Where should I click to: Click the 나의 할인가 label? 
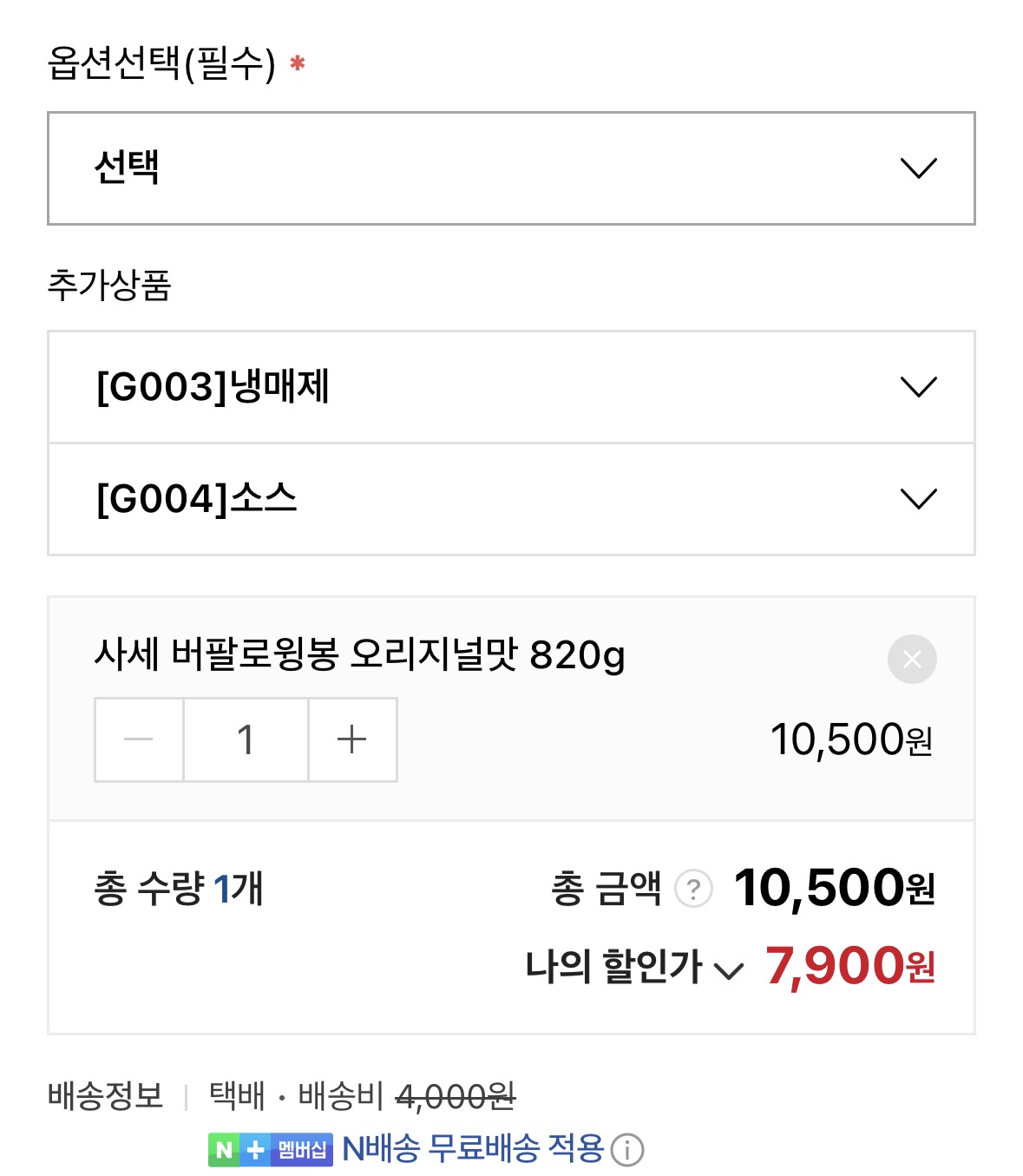pos(613,967)
